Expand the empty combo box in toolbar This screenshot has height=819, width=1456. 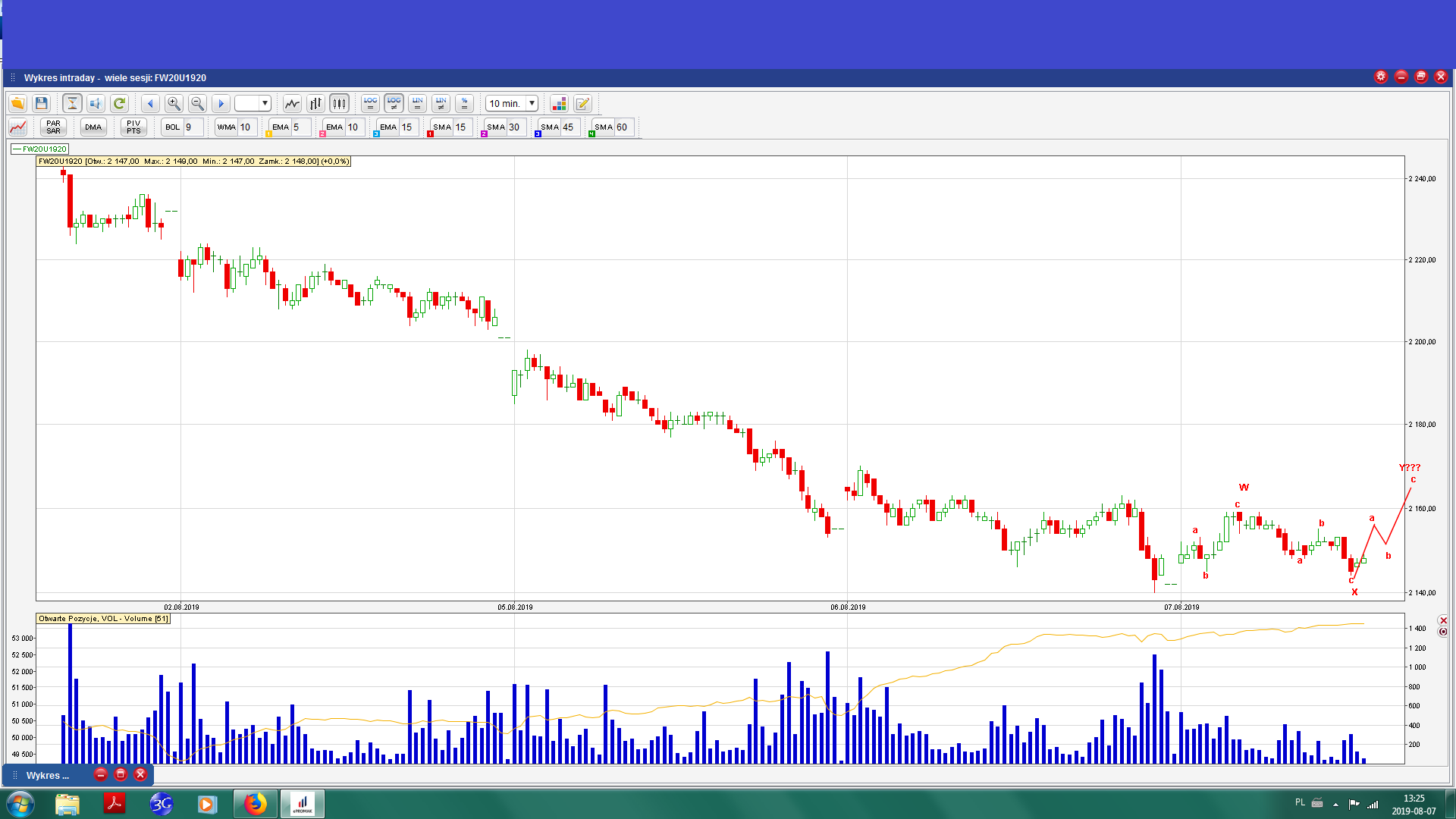pyautogui.click(x=265, y=103)
